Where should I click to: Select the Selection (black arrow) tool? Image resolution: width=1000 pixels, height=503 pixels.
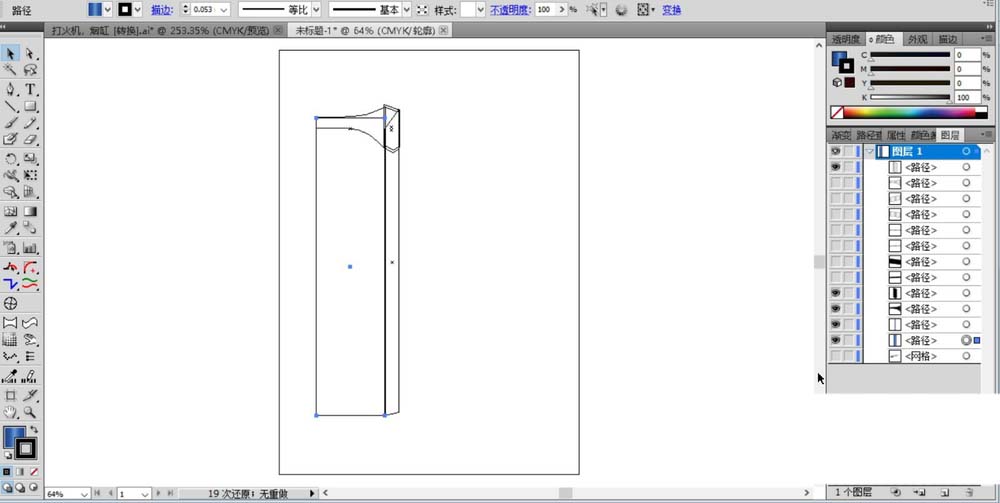[x=11, y=54]
